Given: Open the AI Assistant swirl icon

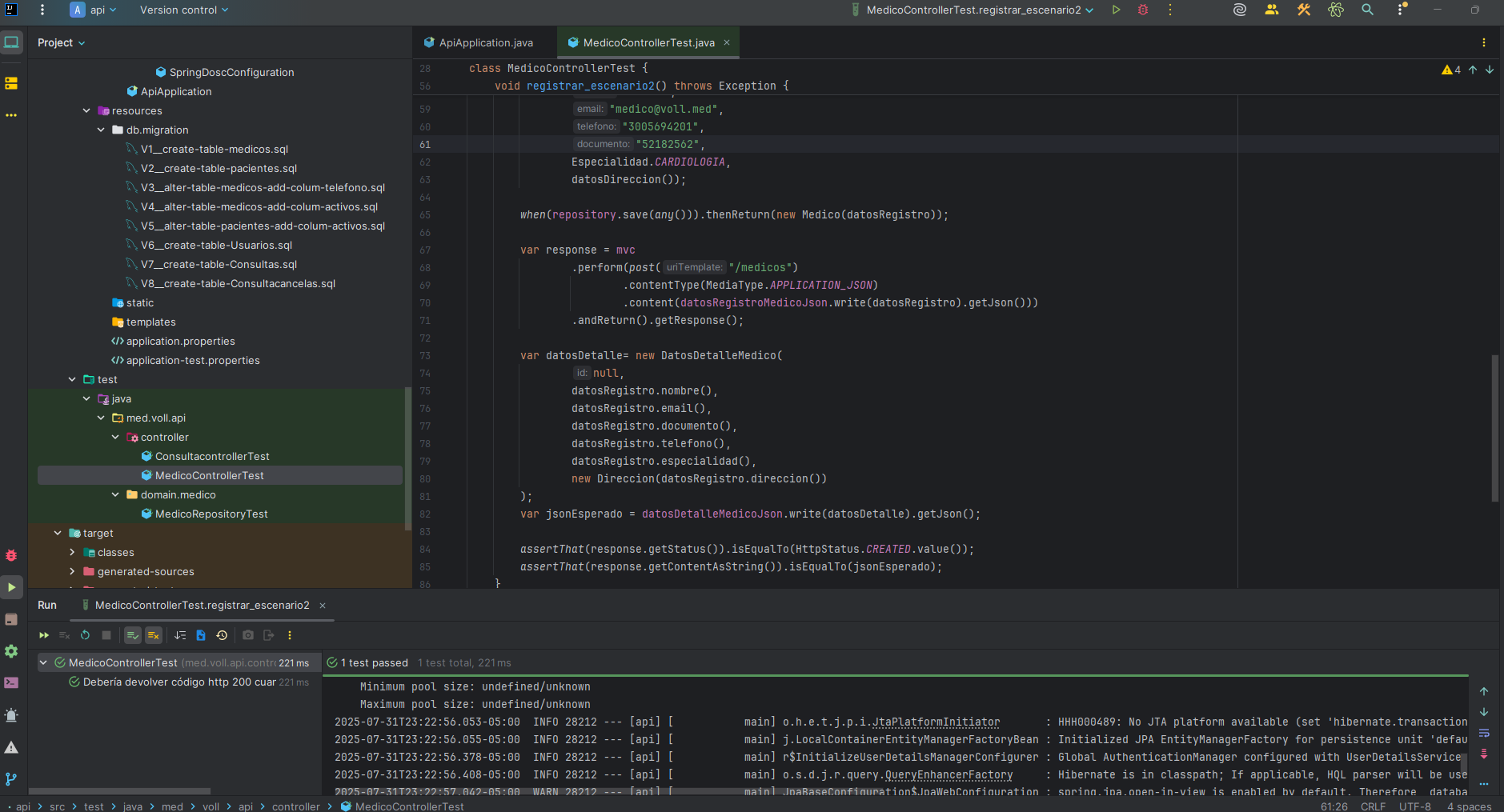Looking at the screenshot, I should pyautogui.click(x=1240, y=10).
